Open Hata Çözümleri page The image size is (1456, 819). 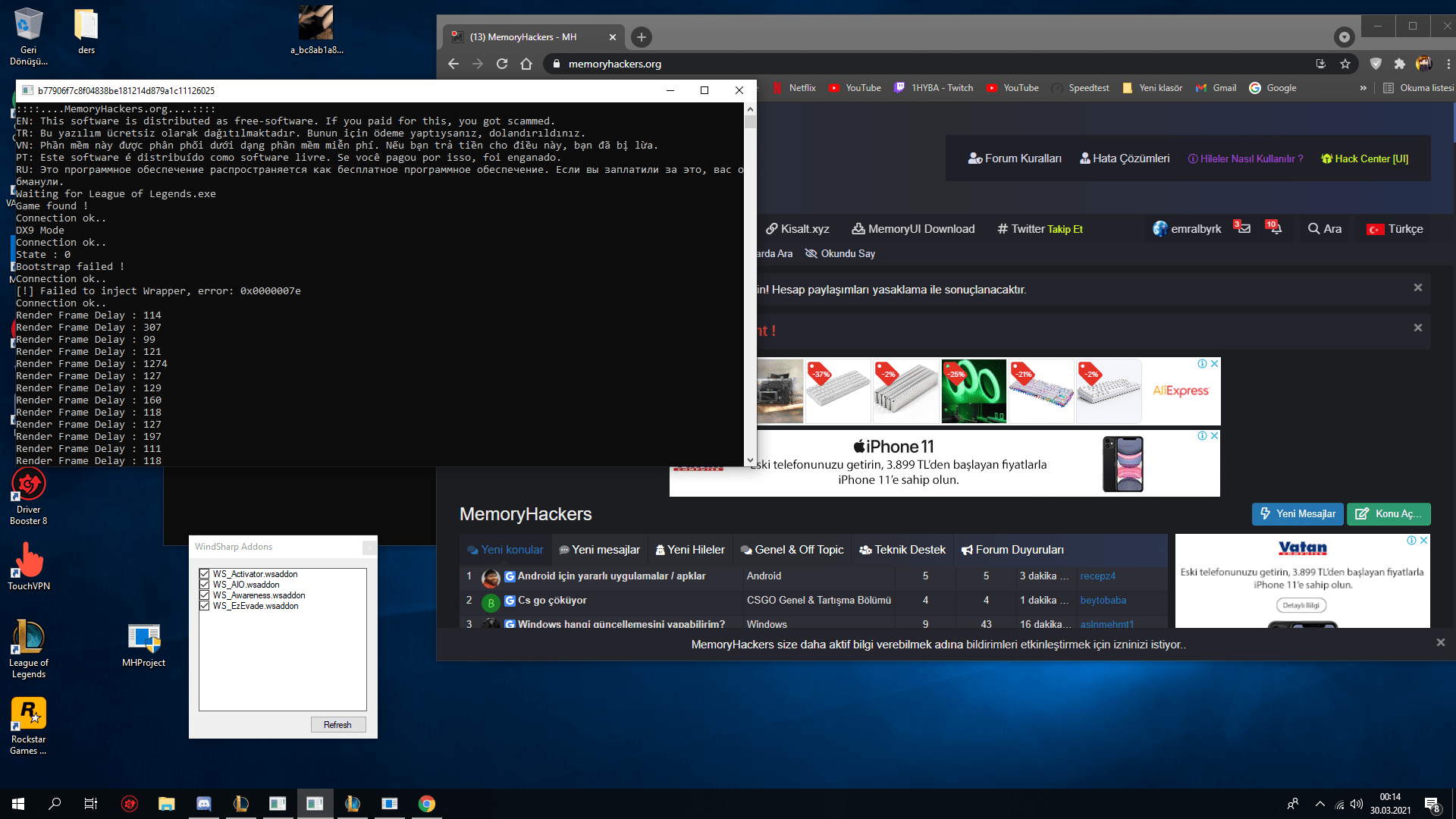point(1125,158)
